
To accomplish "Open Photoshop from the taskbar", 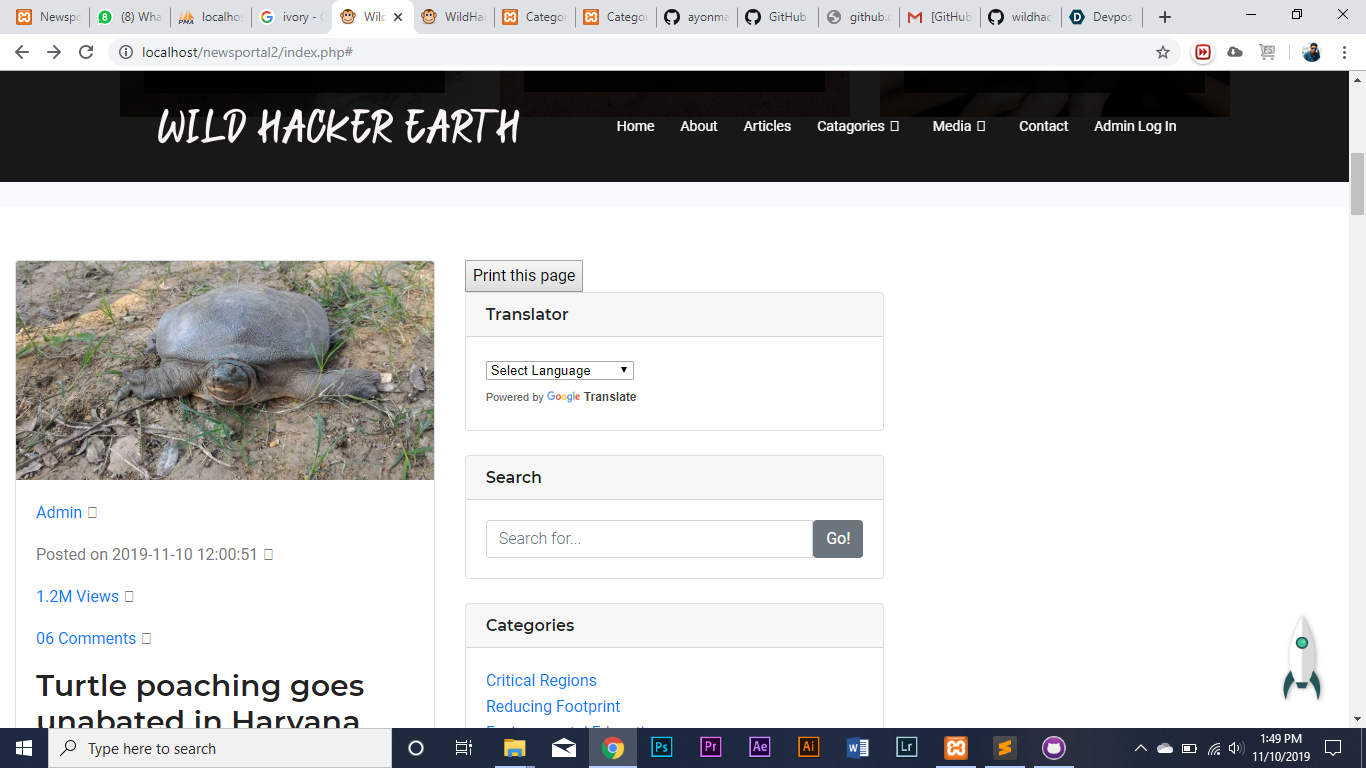I will coord(662,748).
